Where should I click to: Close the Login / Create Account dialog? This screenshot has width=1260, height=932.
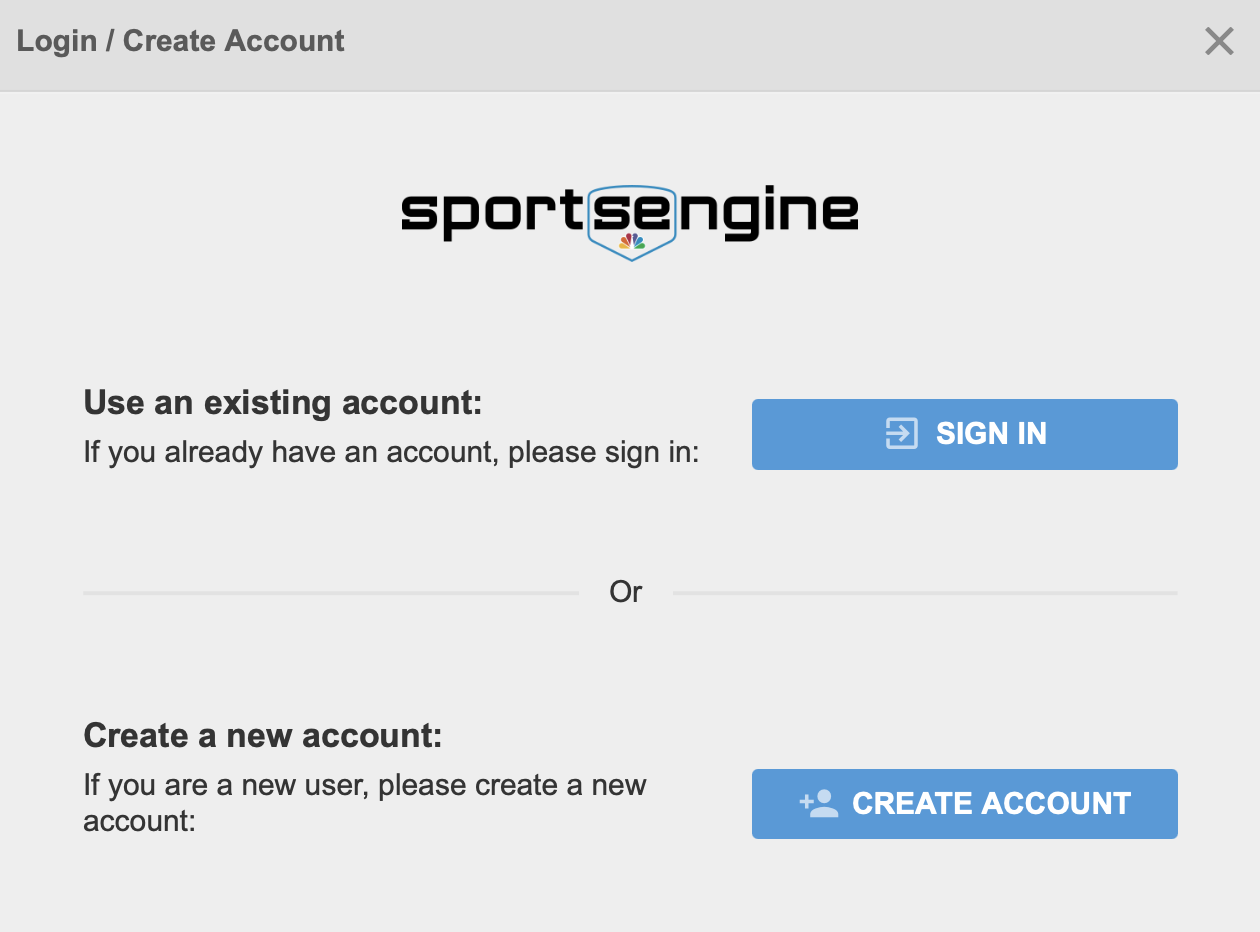click(x=1219, y=42)
